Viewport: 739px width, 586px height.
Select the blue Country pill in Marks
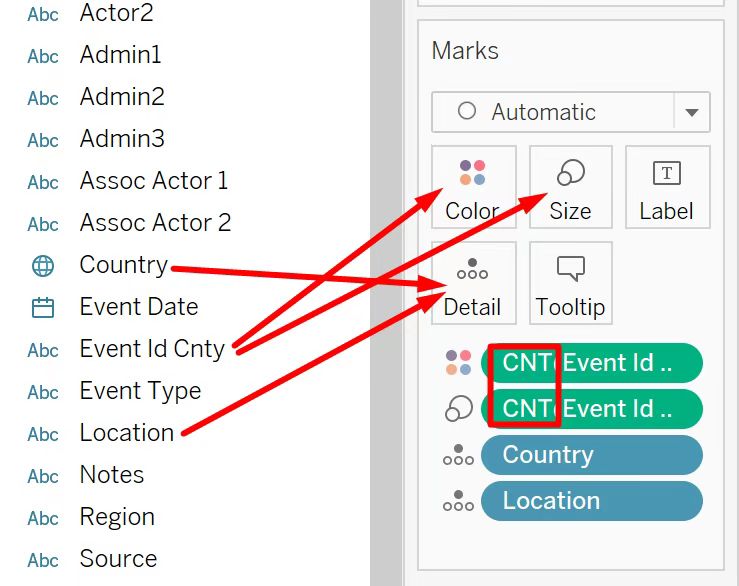pyautogui.click(x=591, y=455)
